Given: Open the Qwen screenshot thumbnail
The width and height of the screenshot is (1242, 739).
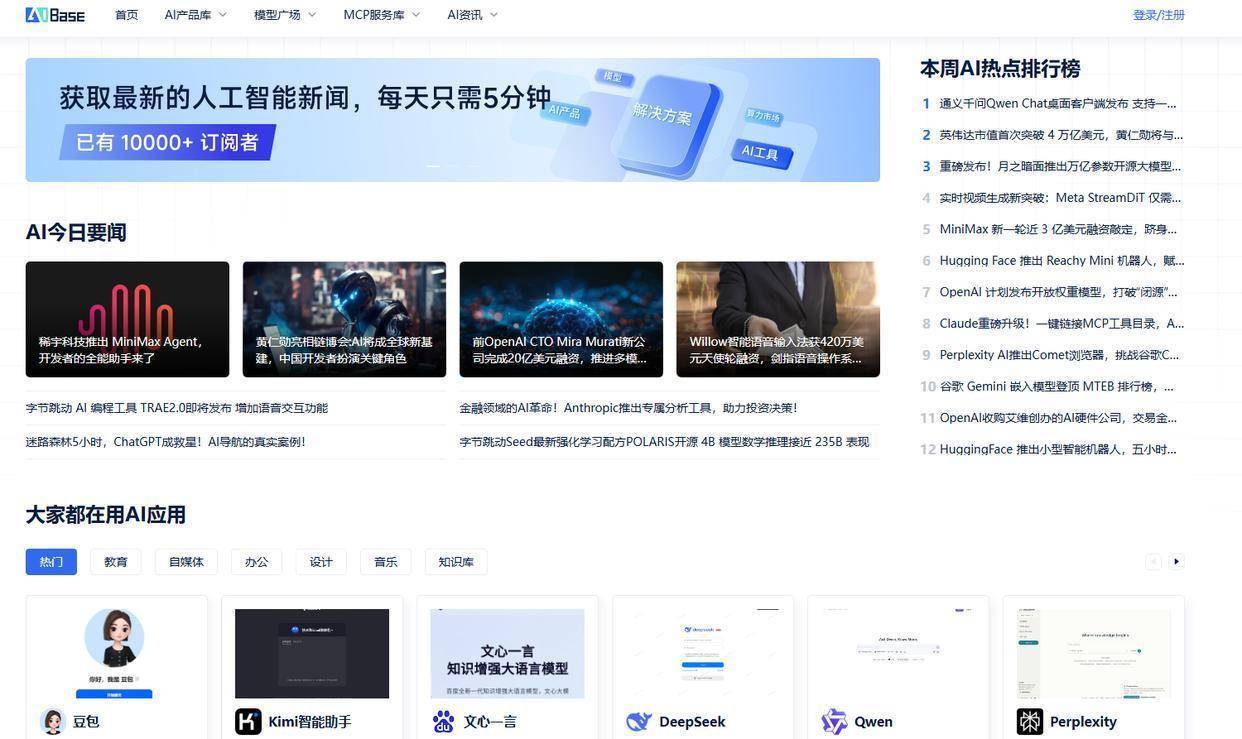Looking at the screenshot, I should 898,653.
